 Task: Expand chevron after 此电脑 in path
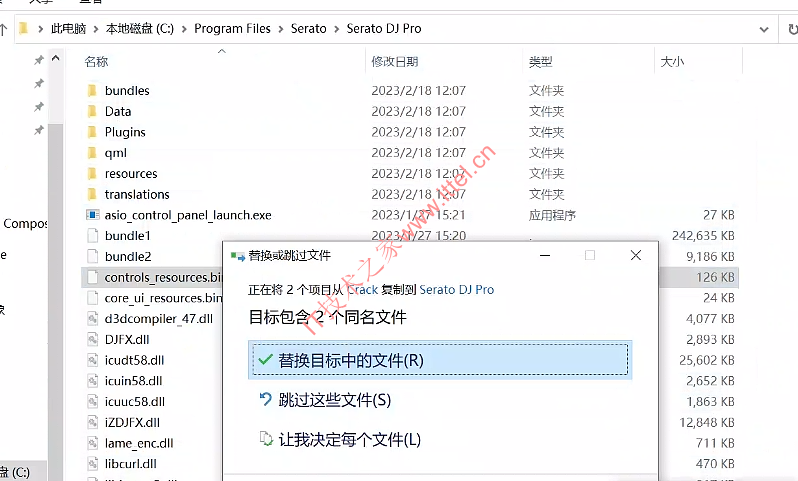[96, 29]
